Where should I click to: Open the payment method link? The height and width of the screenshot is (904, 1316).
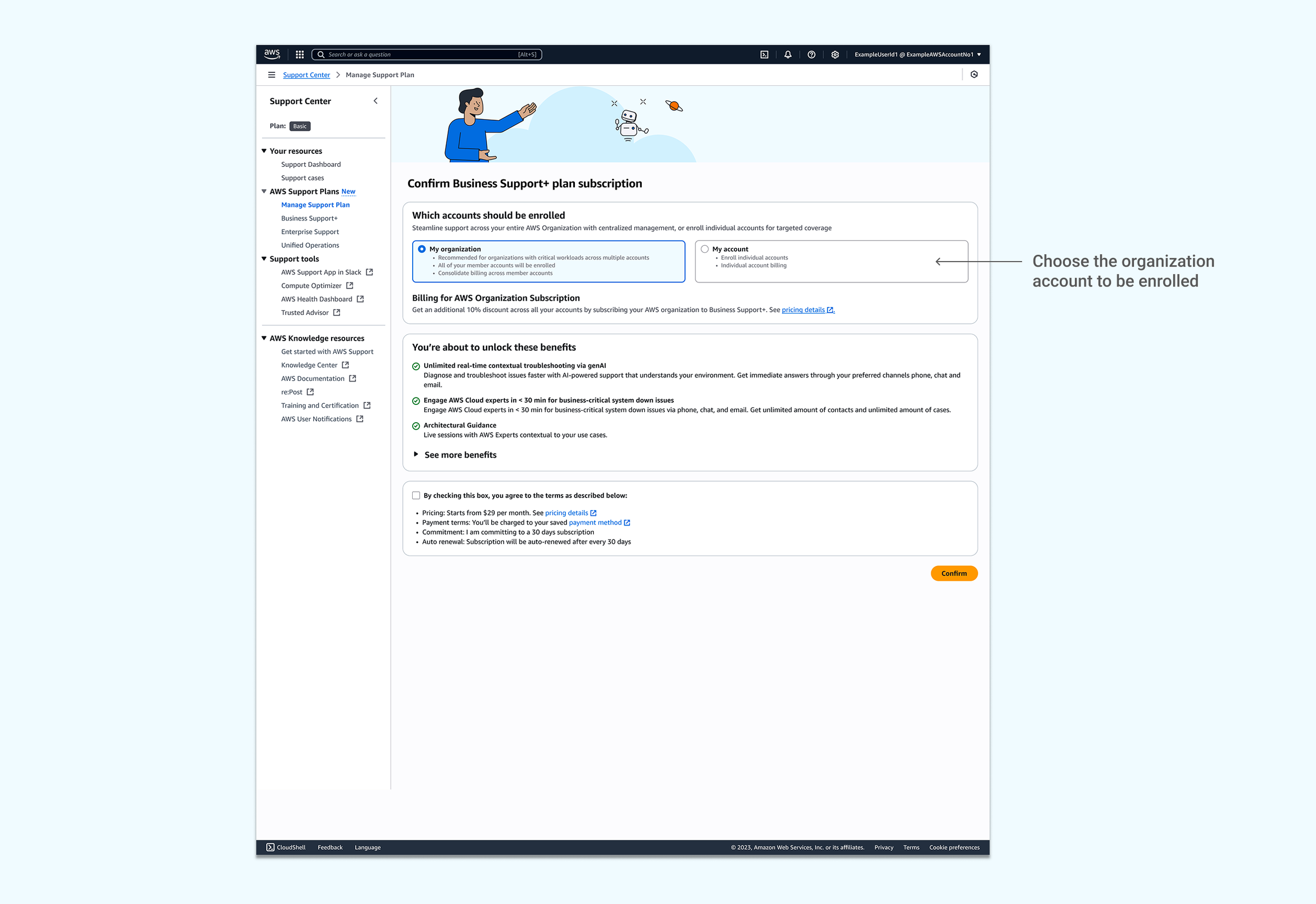[595, 523]
